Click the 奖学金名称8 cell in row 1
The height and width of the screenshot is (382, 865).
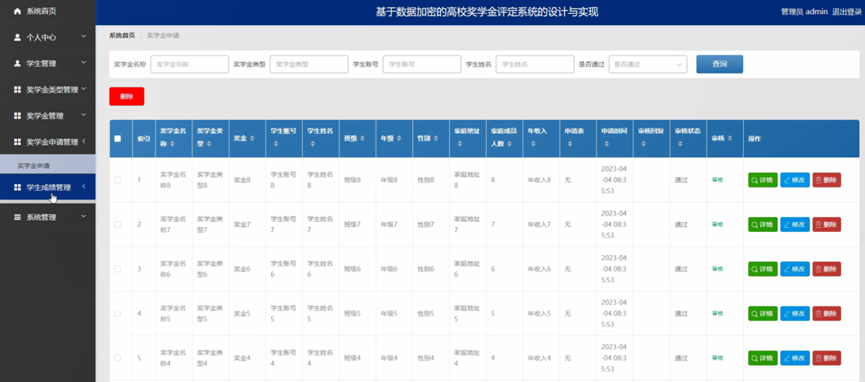(173, 180)
